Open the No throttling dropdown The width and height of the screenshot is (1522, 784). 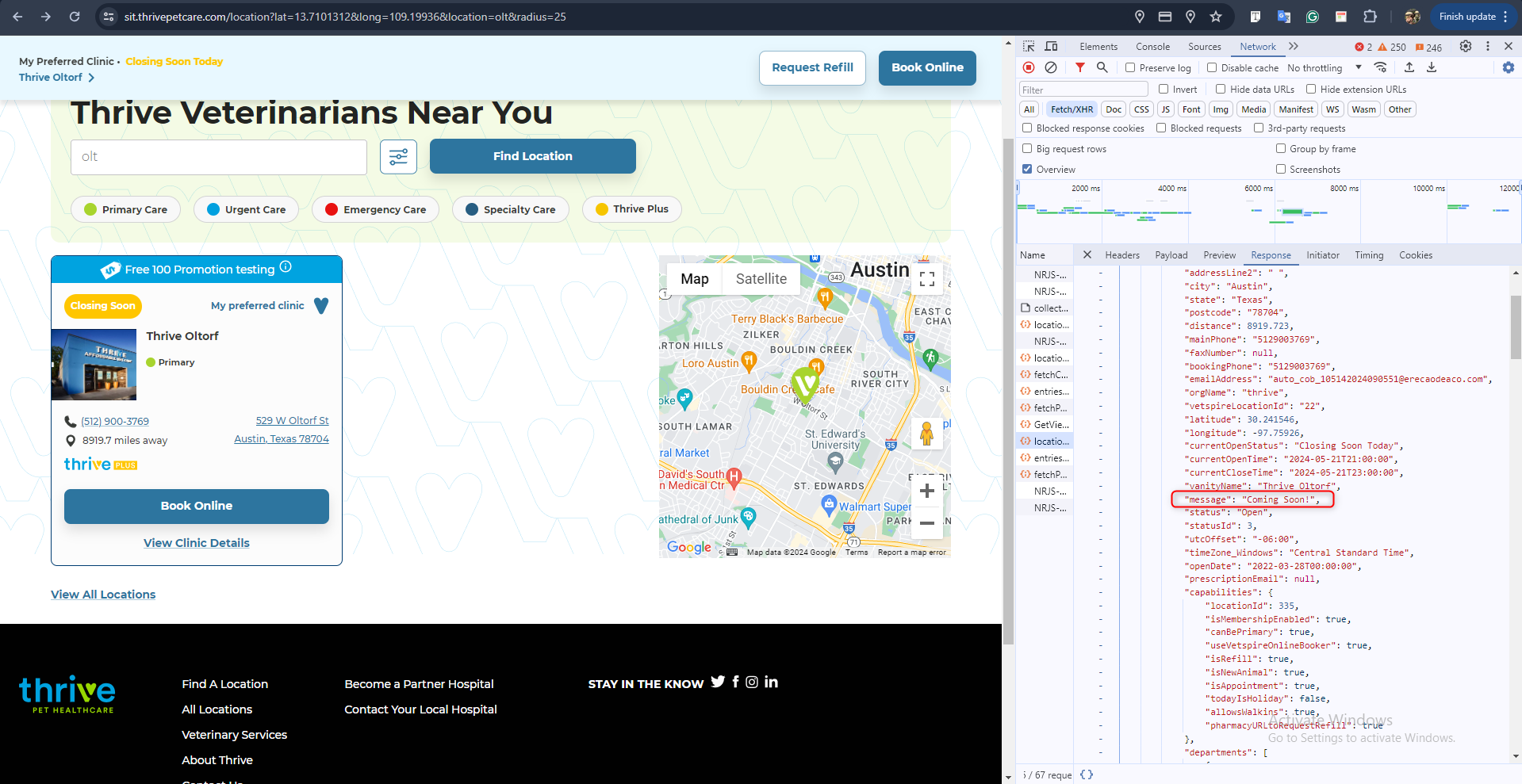pyautogui.click(x=1325, y=68)
